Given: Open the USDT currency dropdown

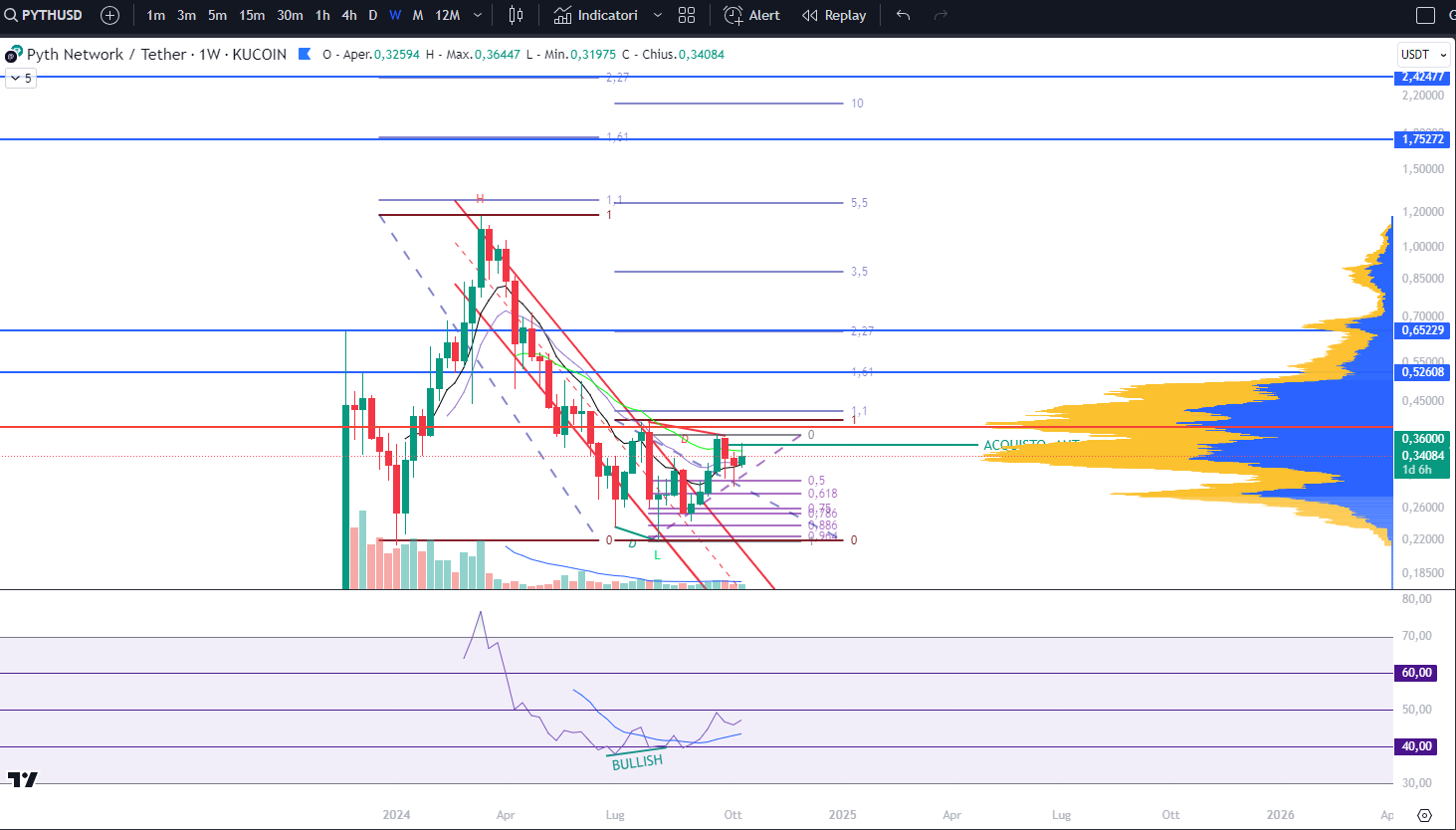Looking at the screenshot, I should pos(1423,55).
